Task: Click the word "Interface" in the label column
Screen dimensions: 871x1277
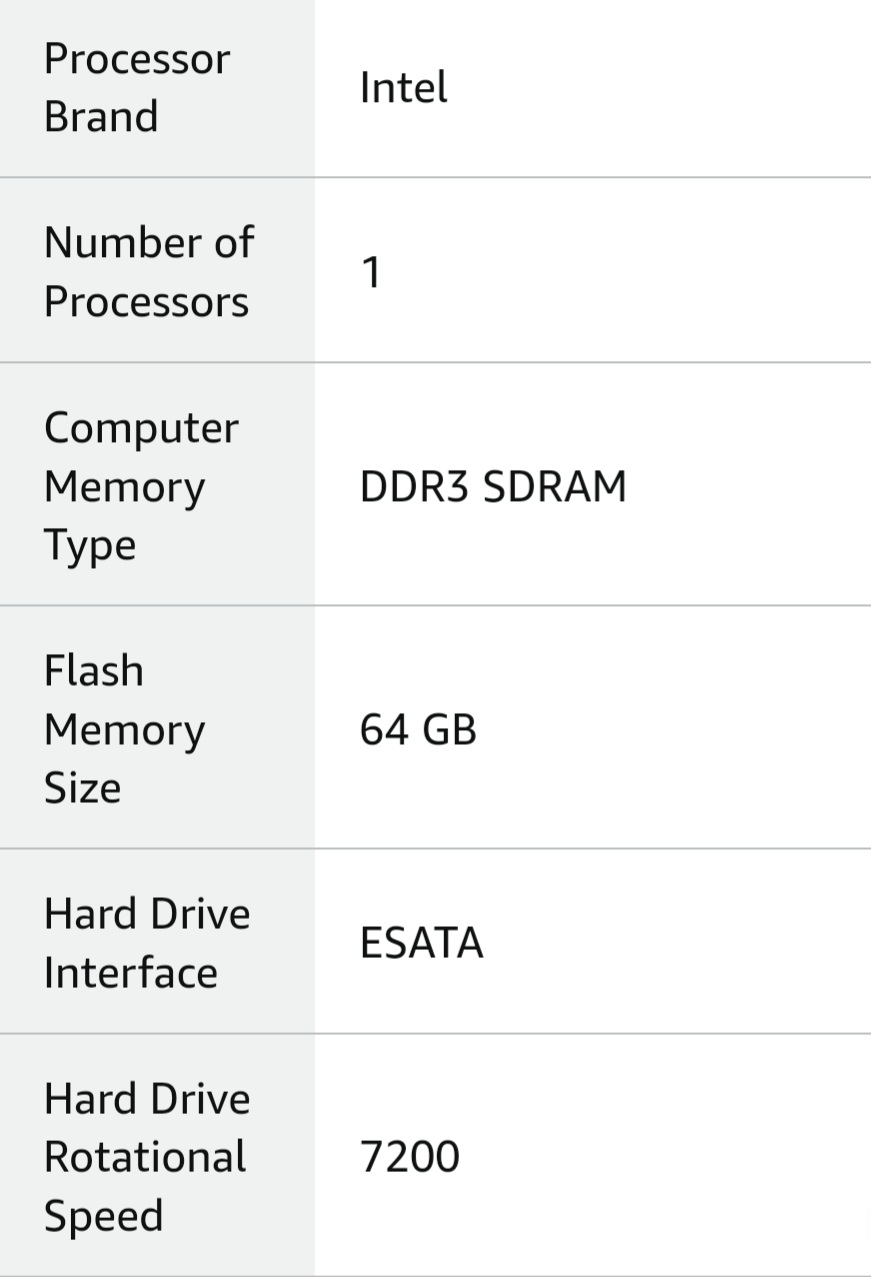Action: (130, 972)
